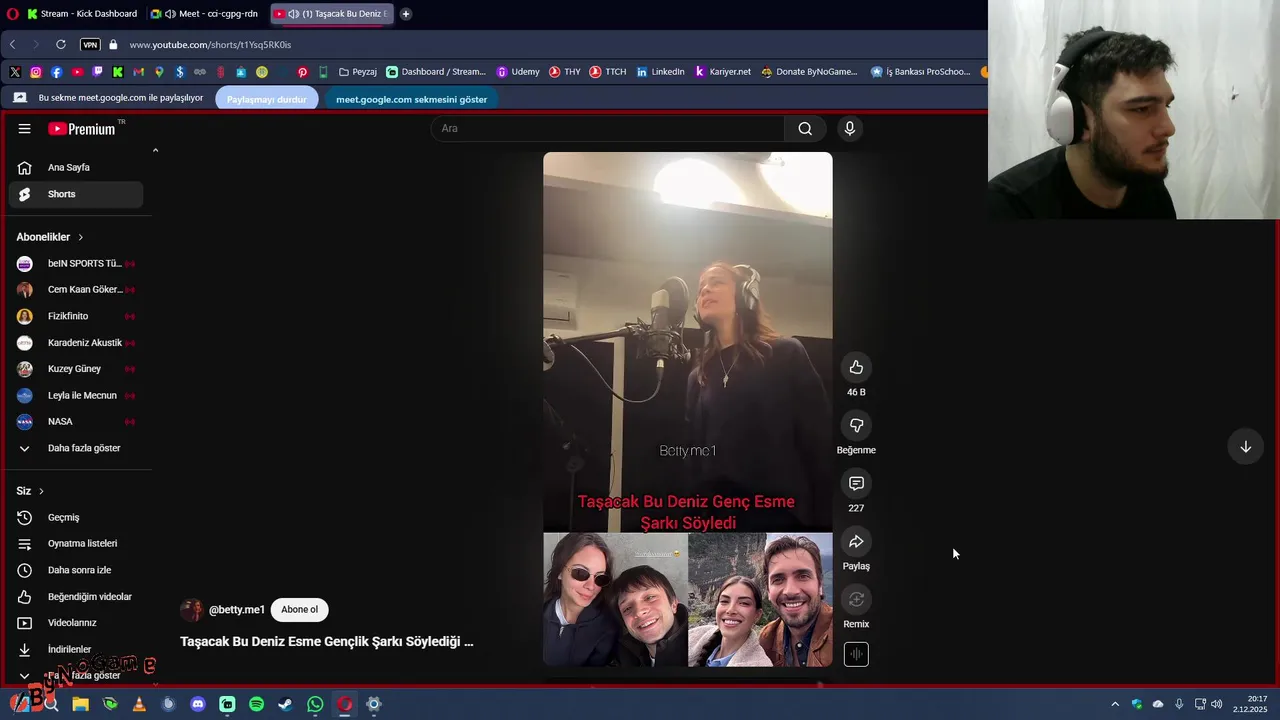Open the Kariyer.net bookmark
This screenshot has width=1280, height=720.
(x=722, y=72)
